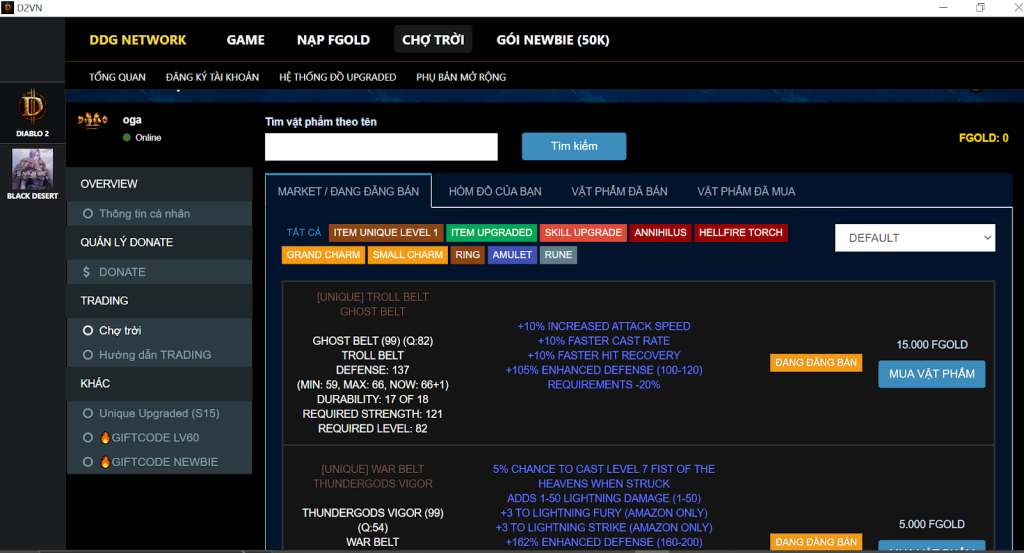
Task: Select the Chợ trời radio option
Action: (x=88, y=330)
